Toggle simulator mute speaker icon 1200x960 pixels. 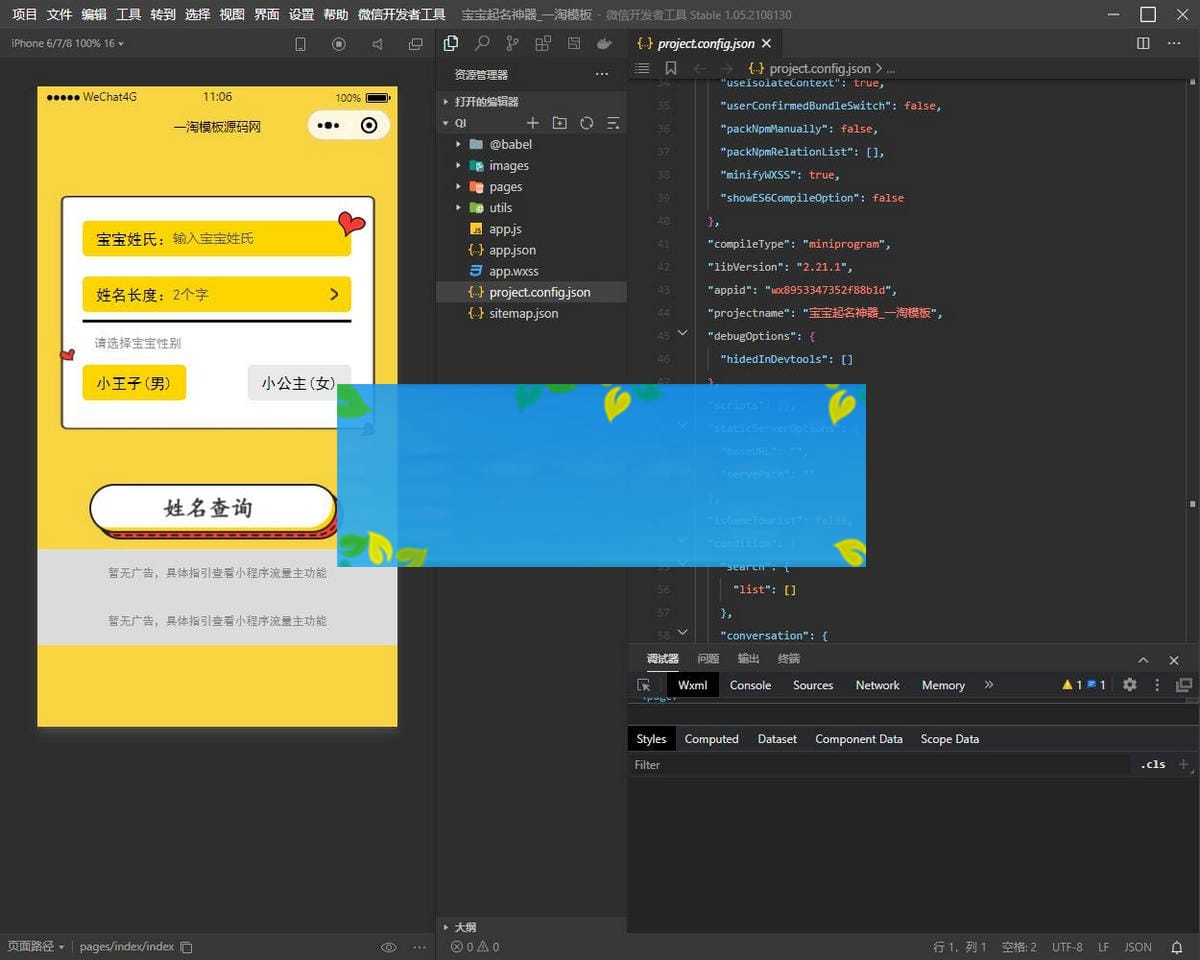click(377, 44)
